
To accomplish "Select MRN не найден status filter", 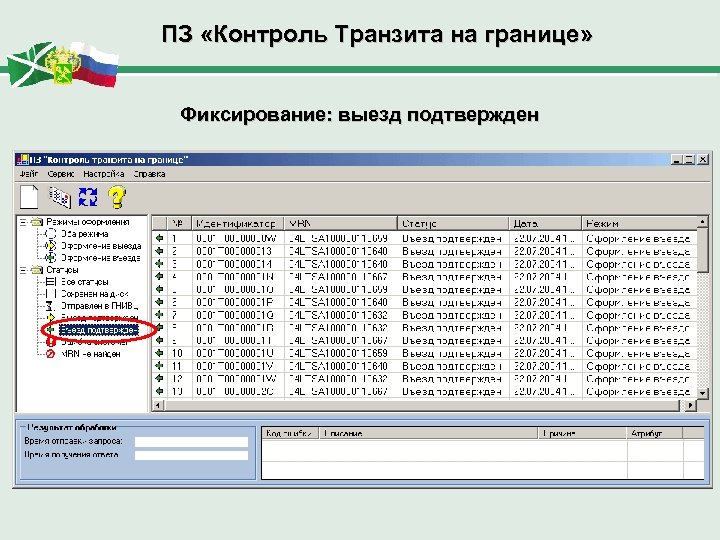I will [90, 354].
